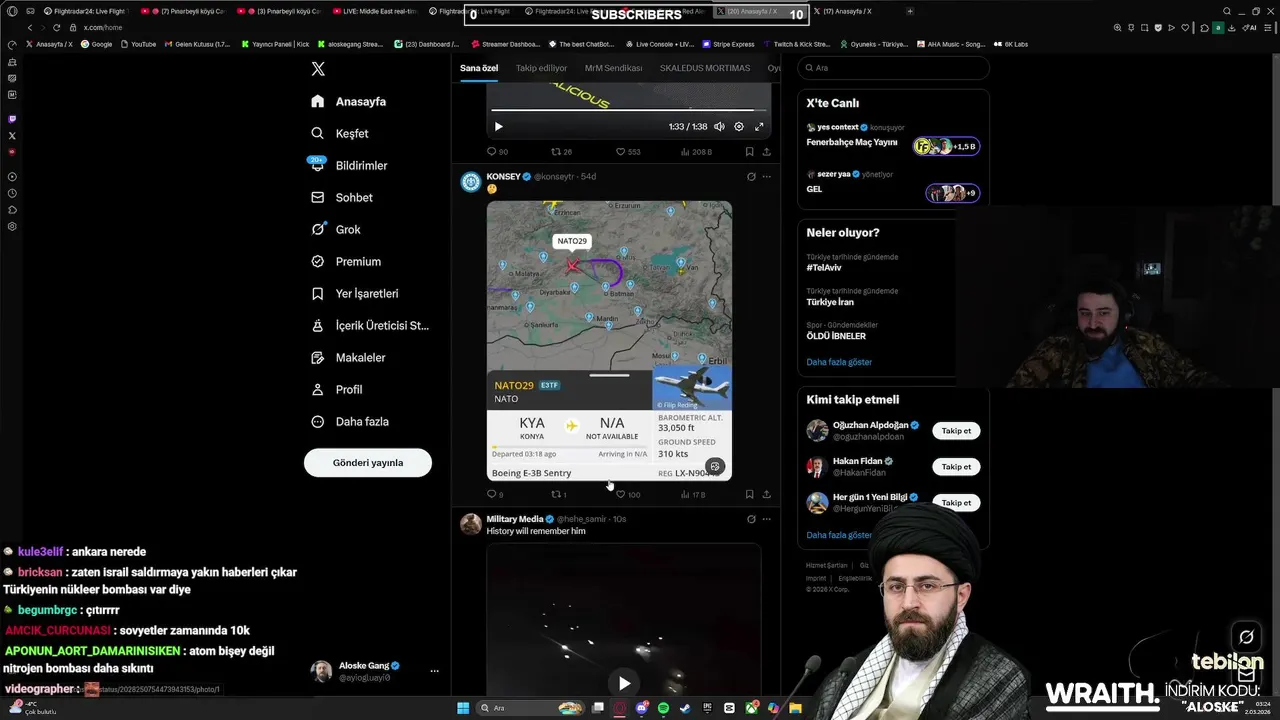Open Grok action on KONSEY post
The image size is (1280, 720).
click(x=751, y=177)
